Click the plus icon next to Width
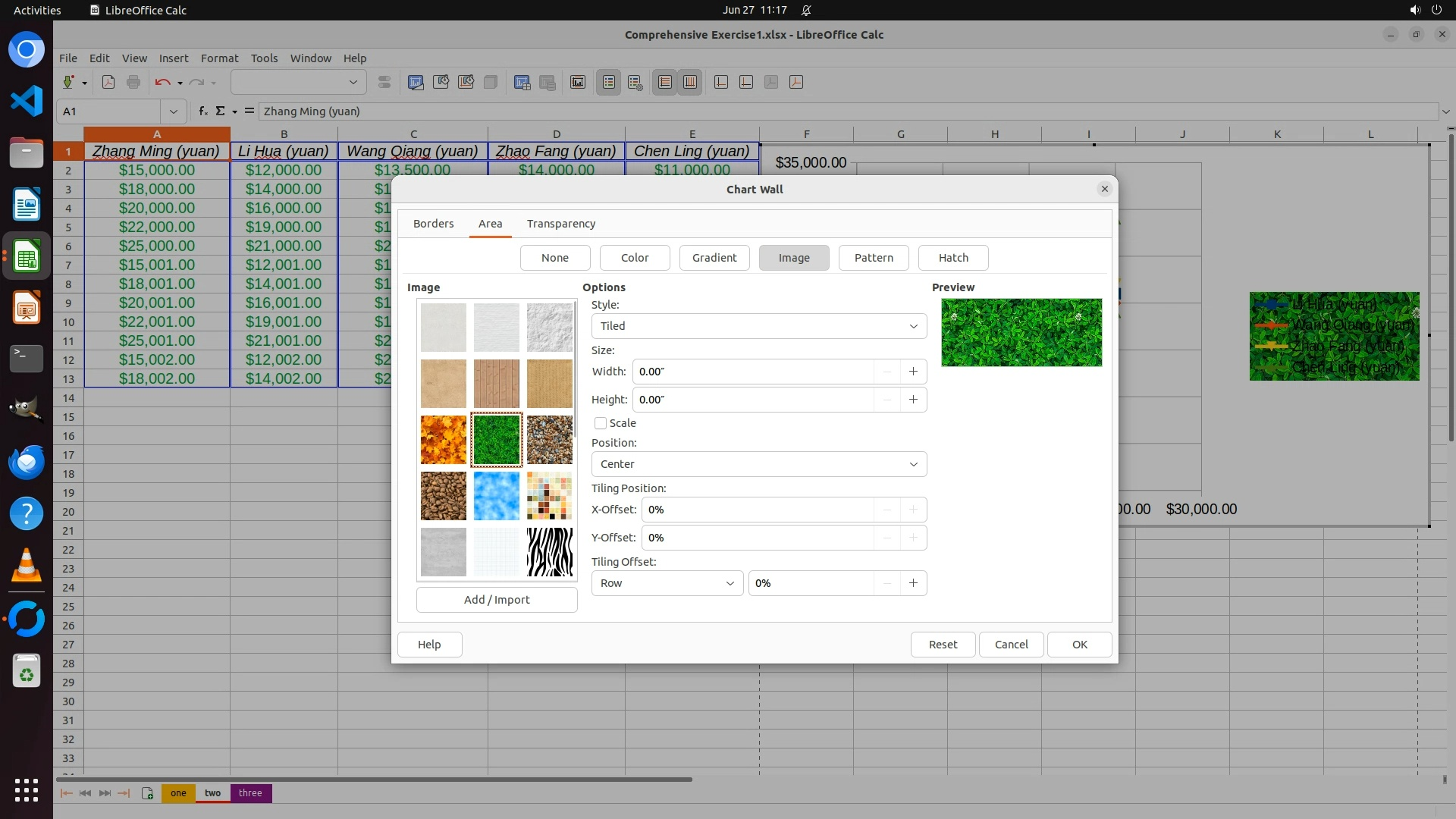The image size is (1456, 819). 913,372
